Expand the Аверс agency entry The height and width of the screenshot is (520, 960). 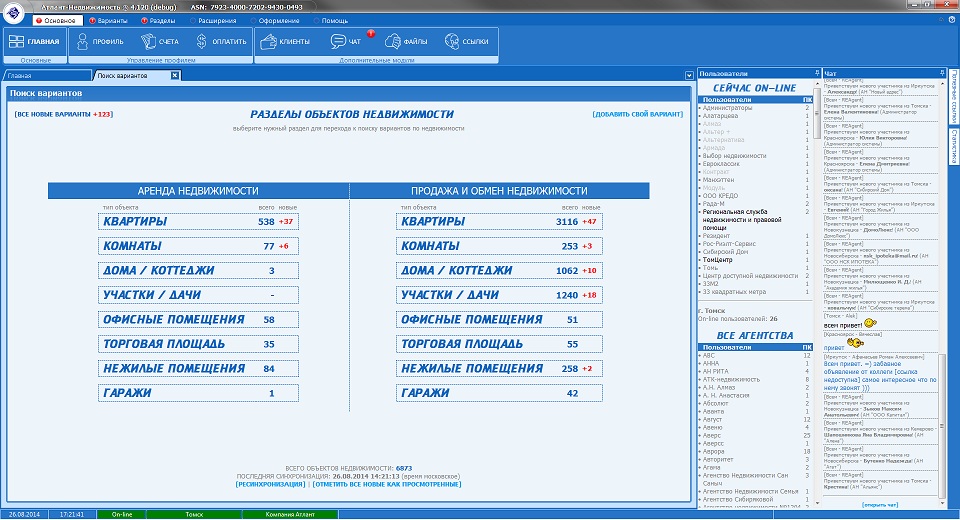[700, 435]
